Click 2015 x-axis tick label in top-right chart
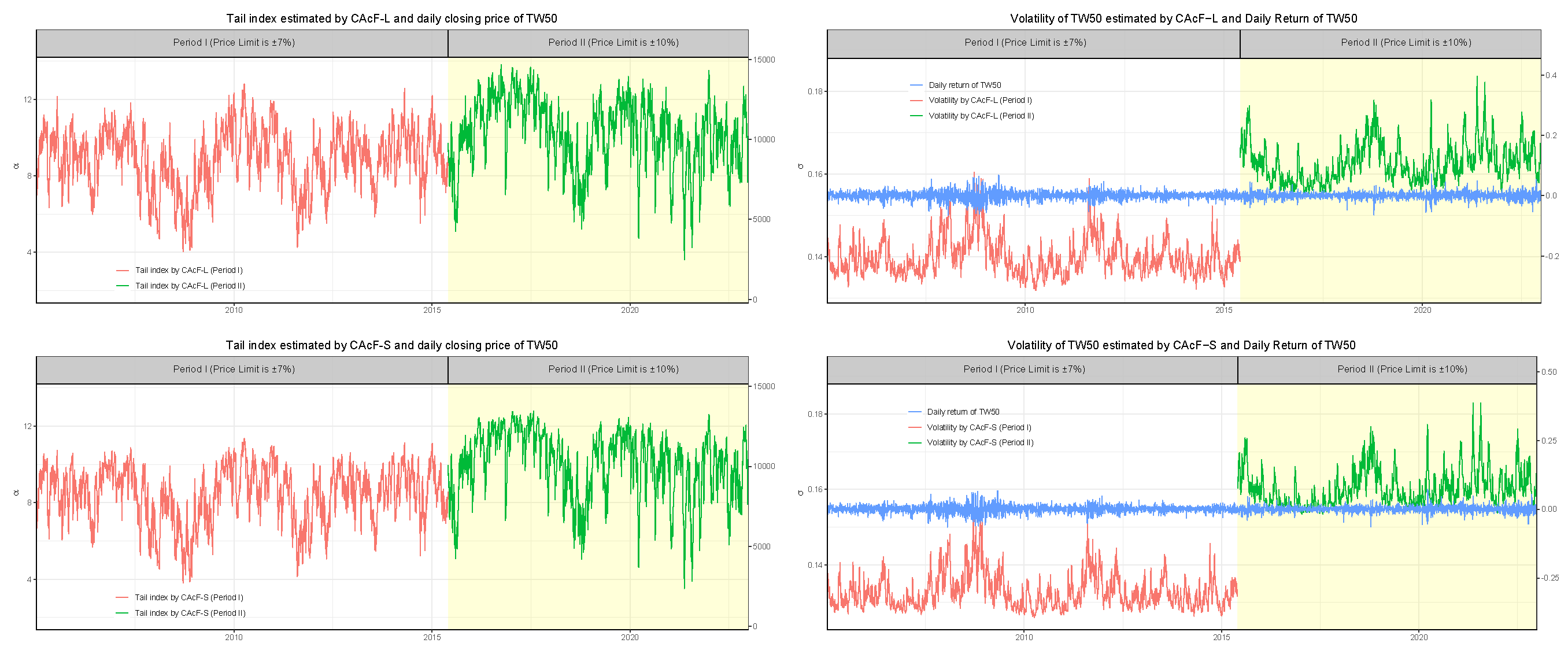The image size is (1568, 654). (x=1223, y=310)
